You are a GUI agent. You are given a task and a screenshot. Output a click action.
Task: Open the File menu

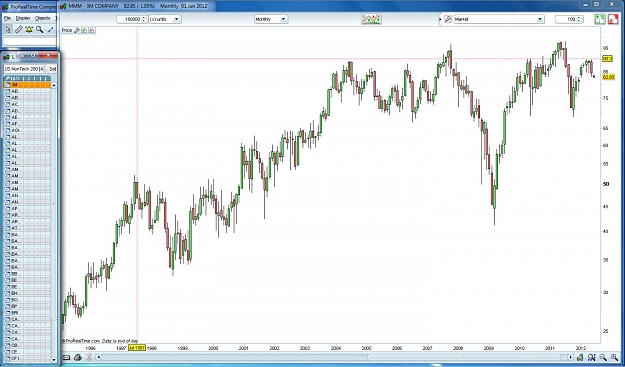point(7,18)
